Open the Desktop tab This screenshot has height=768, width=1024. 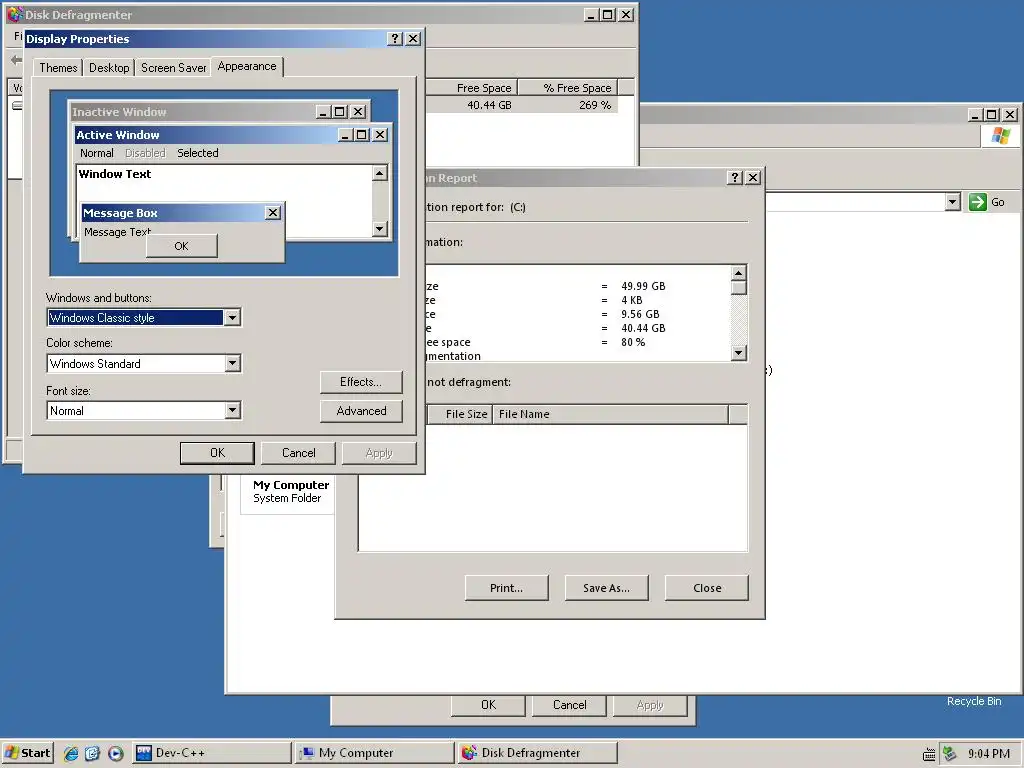109,68
